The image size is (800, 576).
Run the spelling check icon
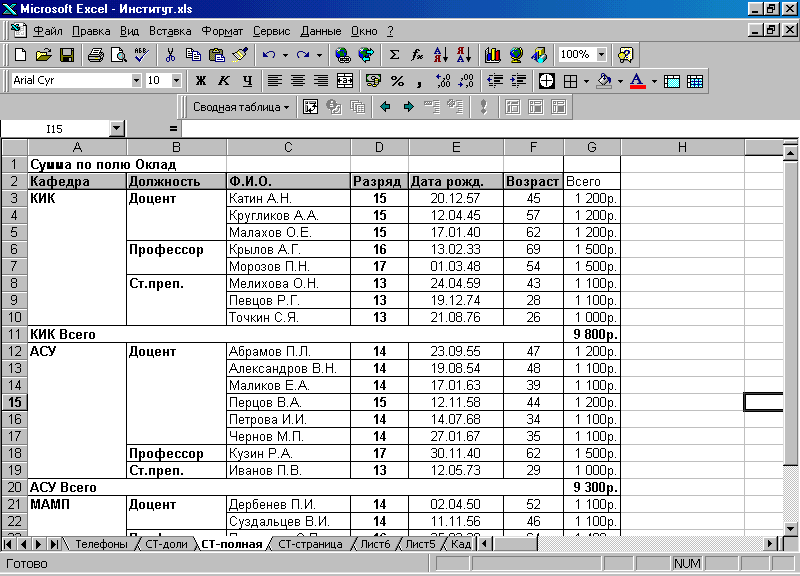(x=142, y=55)
